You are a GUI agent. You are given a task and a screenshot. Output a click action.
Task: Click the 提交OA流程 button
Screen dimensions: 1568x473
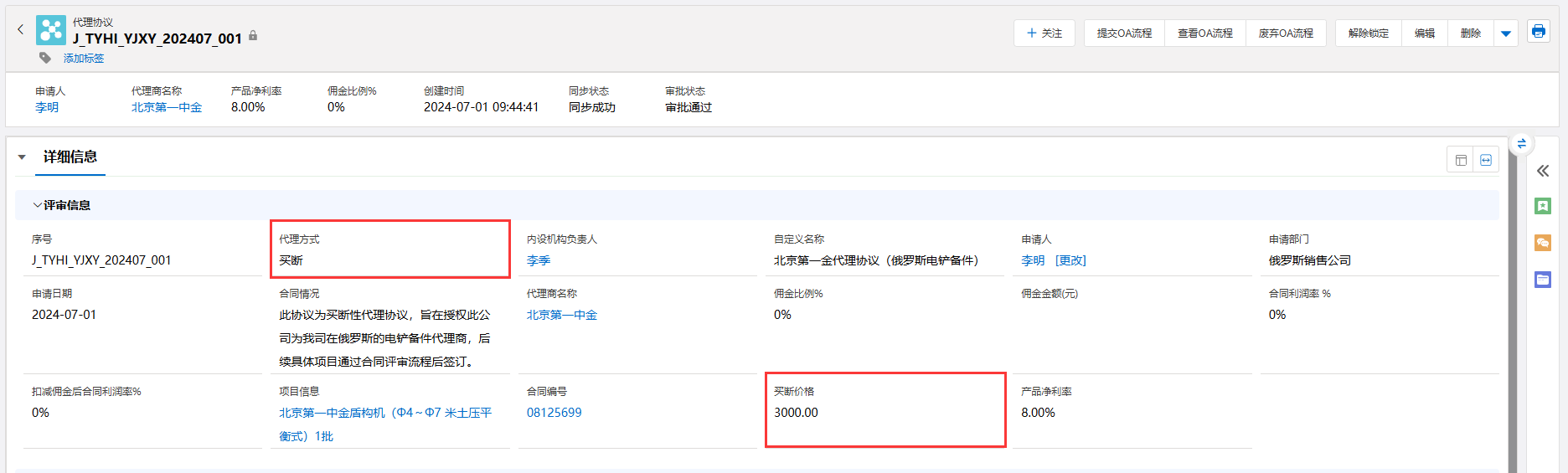[x=1124, y=33]
